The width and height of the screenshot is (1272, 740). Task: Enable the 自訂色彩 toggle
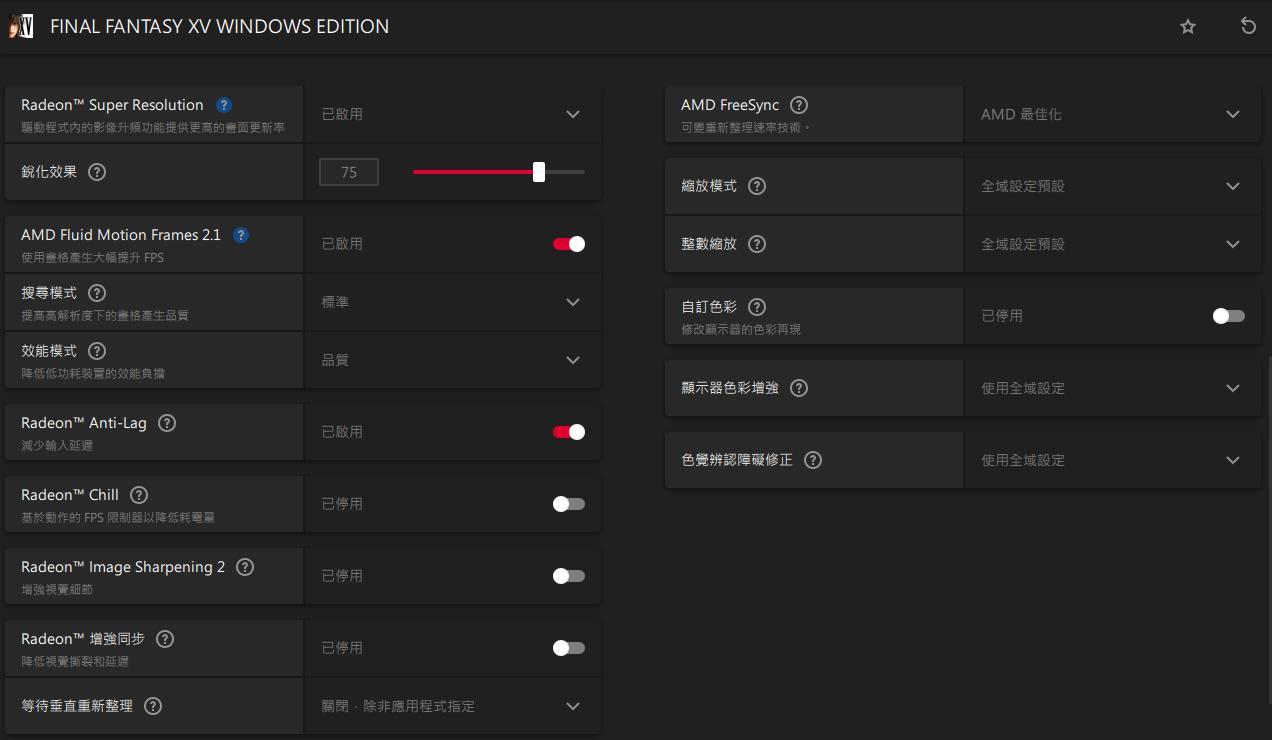tap(1229, 316)
